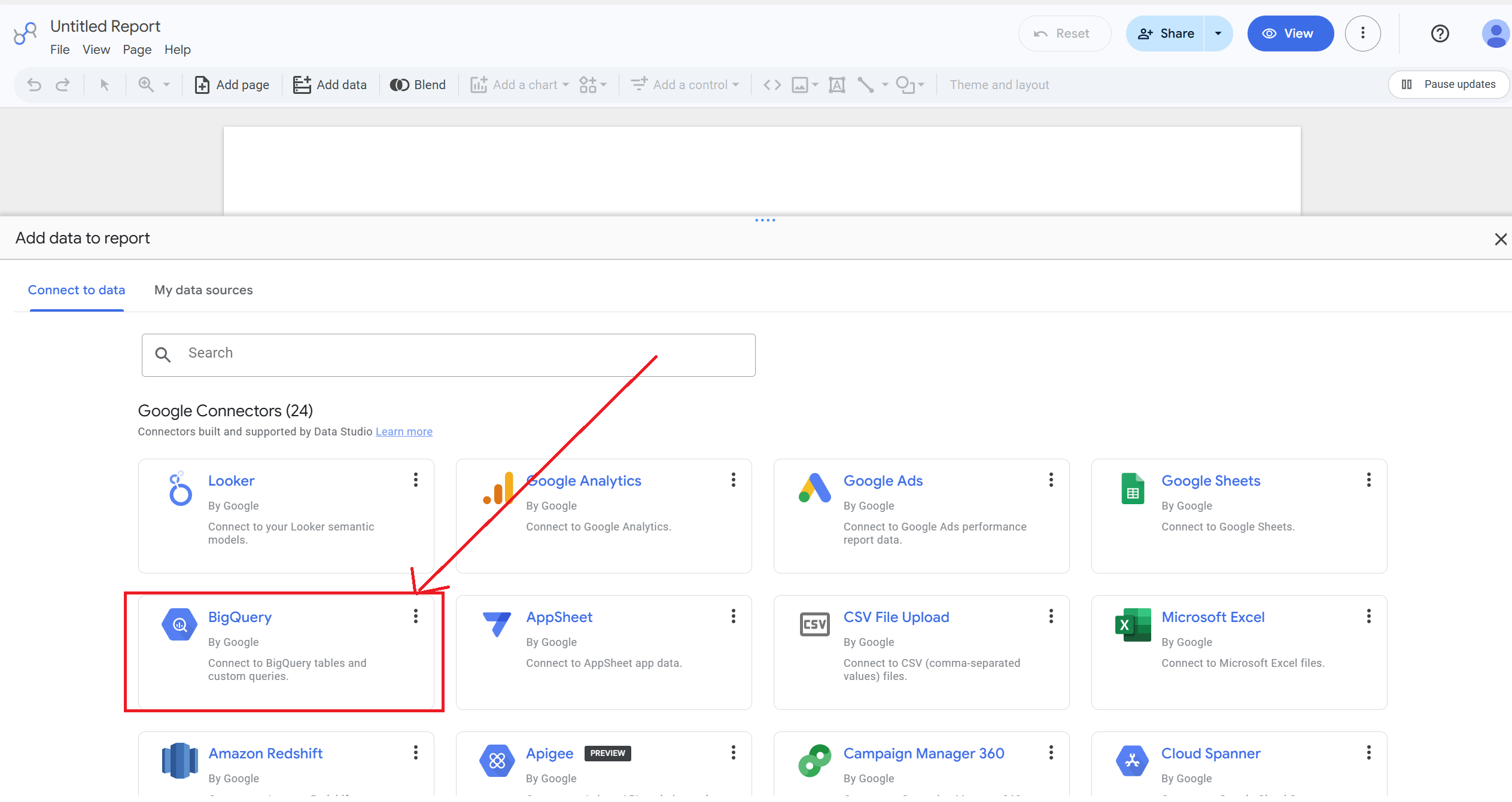Switch to My data sources tab
1512x802 pixels.
(x=203, y=290)
